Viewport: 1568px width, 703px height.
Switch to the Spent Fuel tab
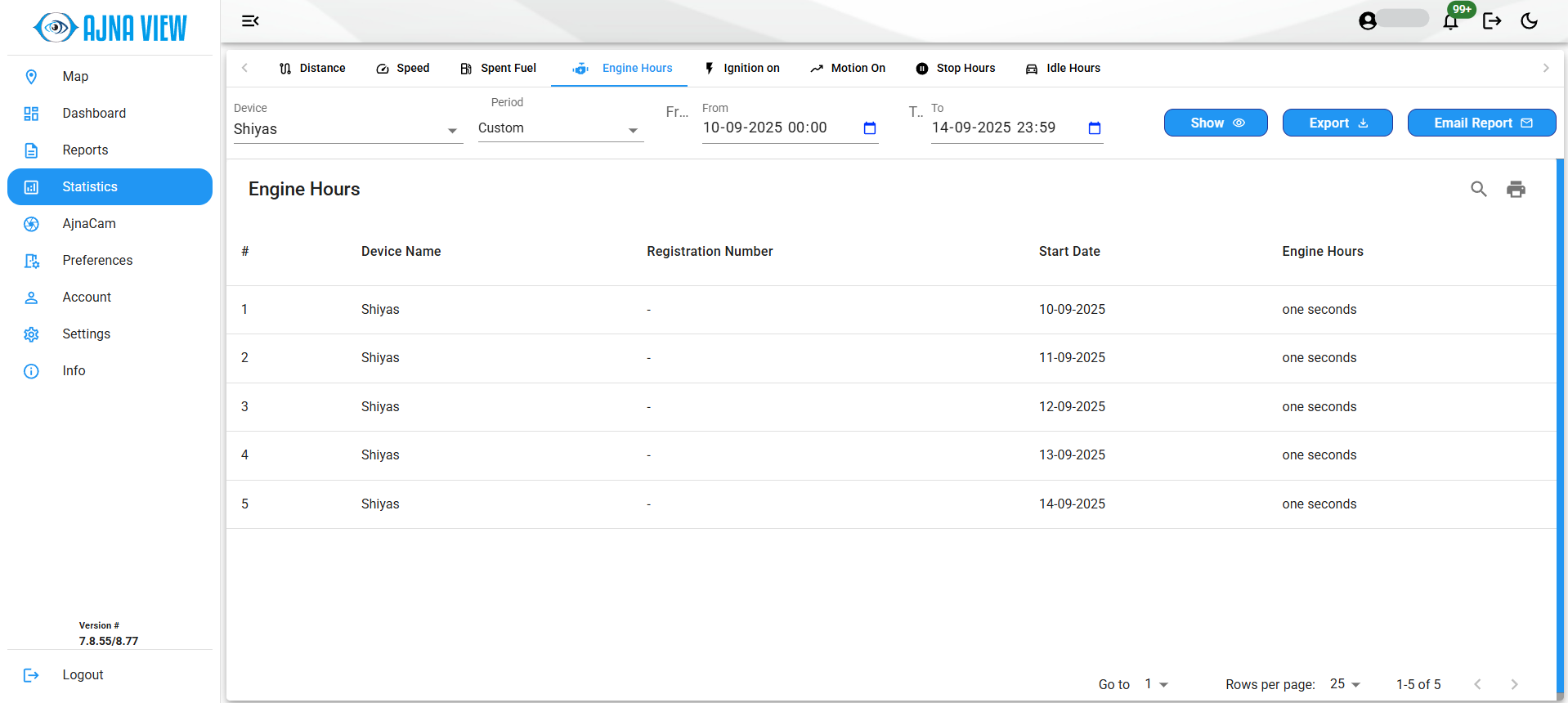[499, 69]
